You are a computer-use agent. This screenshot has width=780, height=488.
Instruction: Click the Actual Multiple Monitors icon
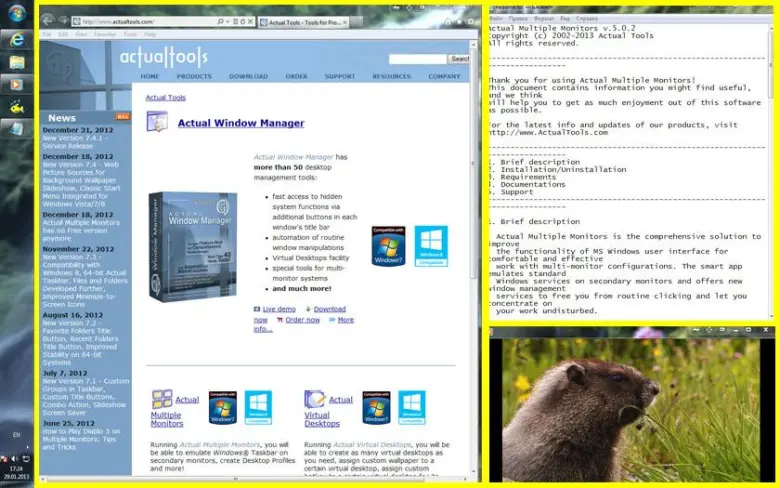tap(158, 402)
